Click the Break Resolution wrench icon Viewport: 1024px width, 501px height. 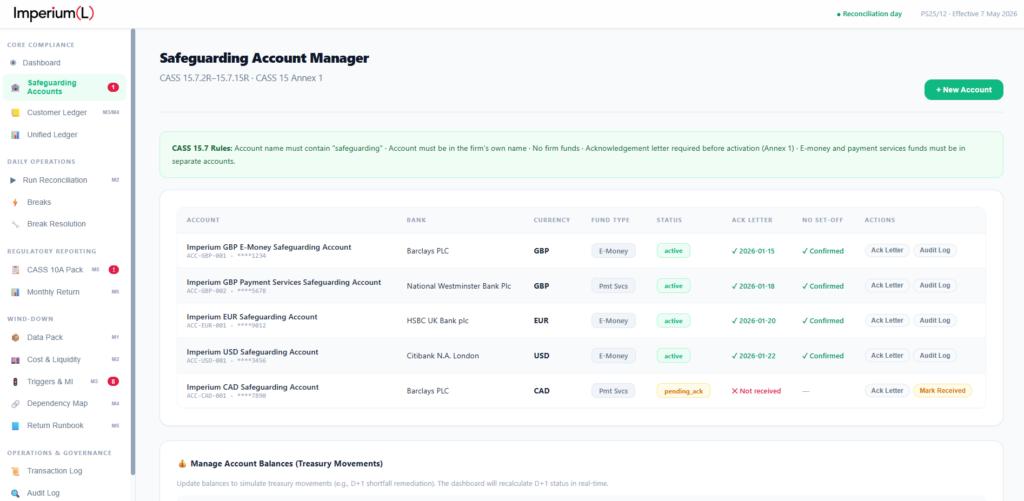click(15, 224)
